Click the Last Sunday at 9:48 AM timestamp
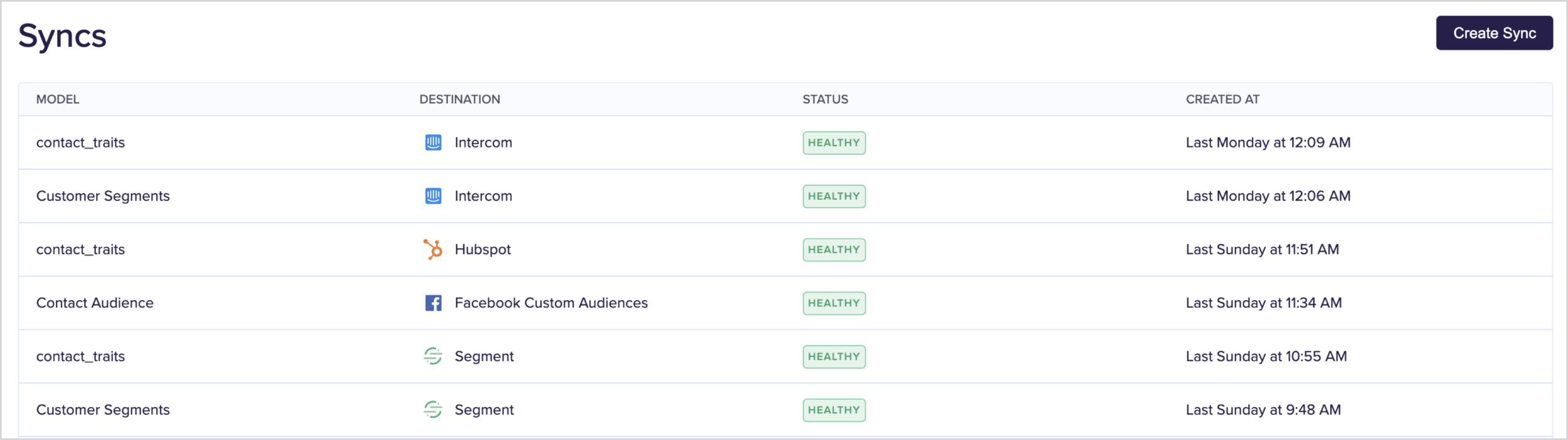This screenshot has width=1568, height=440. click(1263, 410)
